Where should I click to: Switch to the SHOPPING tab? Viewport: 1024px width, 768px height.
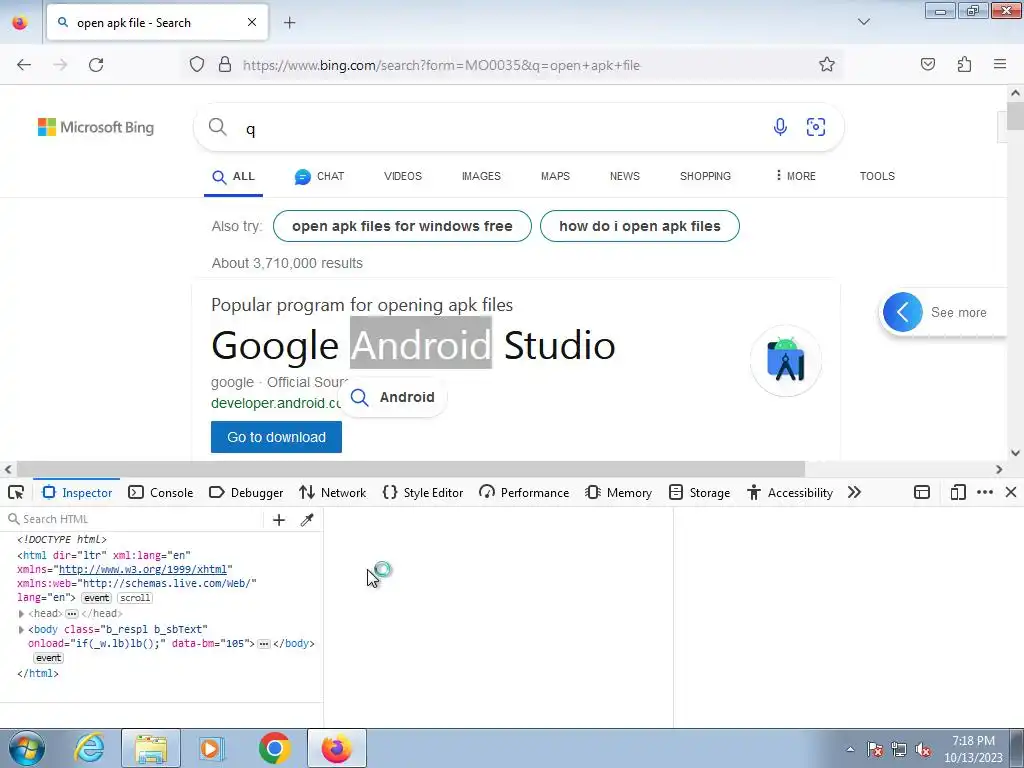(705, 176)
